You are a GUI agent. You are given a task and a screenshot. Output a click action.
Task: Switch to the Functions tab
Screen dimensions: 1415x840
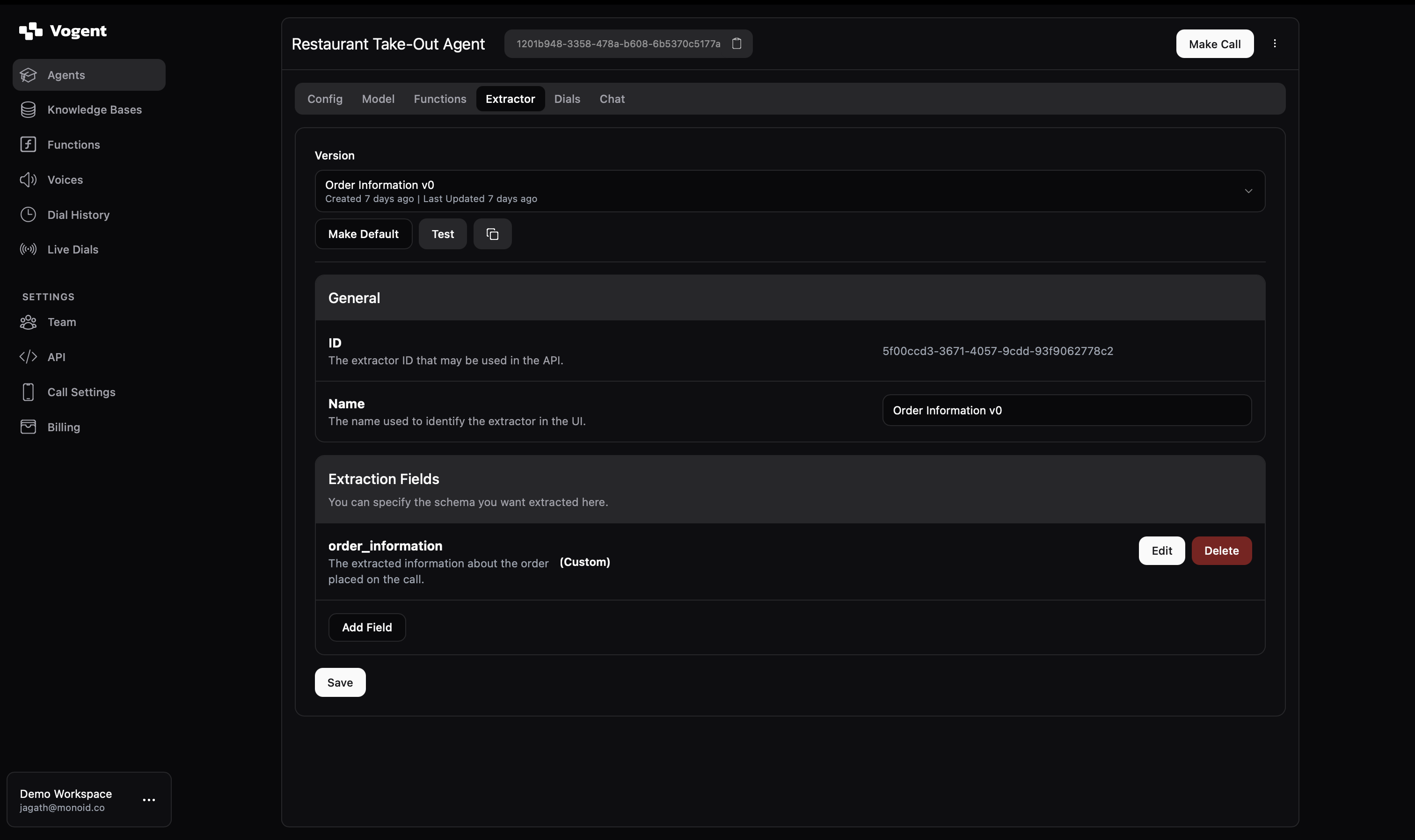(x=439, y=99)
